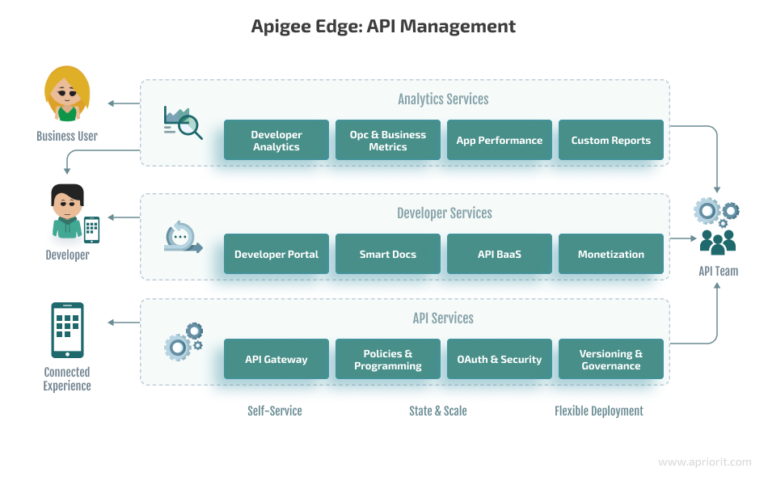Click the Developer Services chat cycle icon

[183, 238]
